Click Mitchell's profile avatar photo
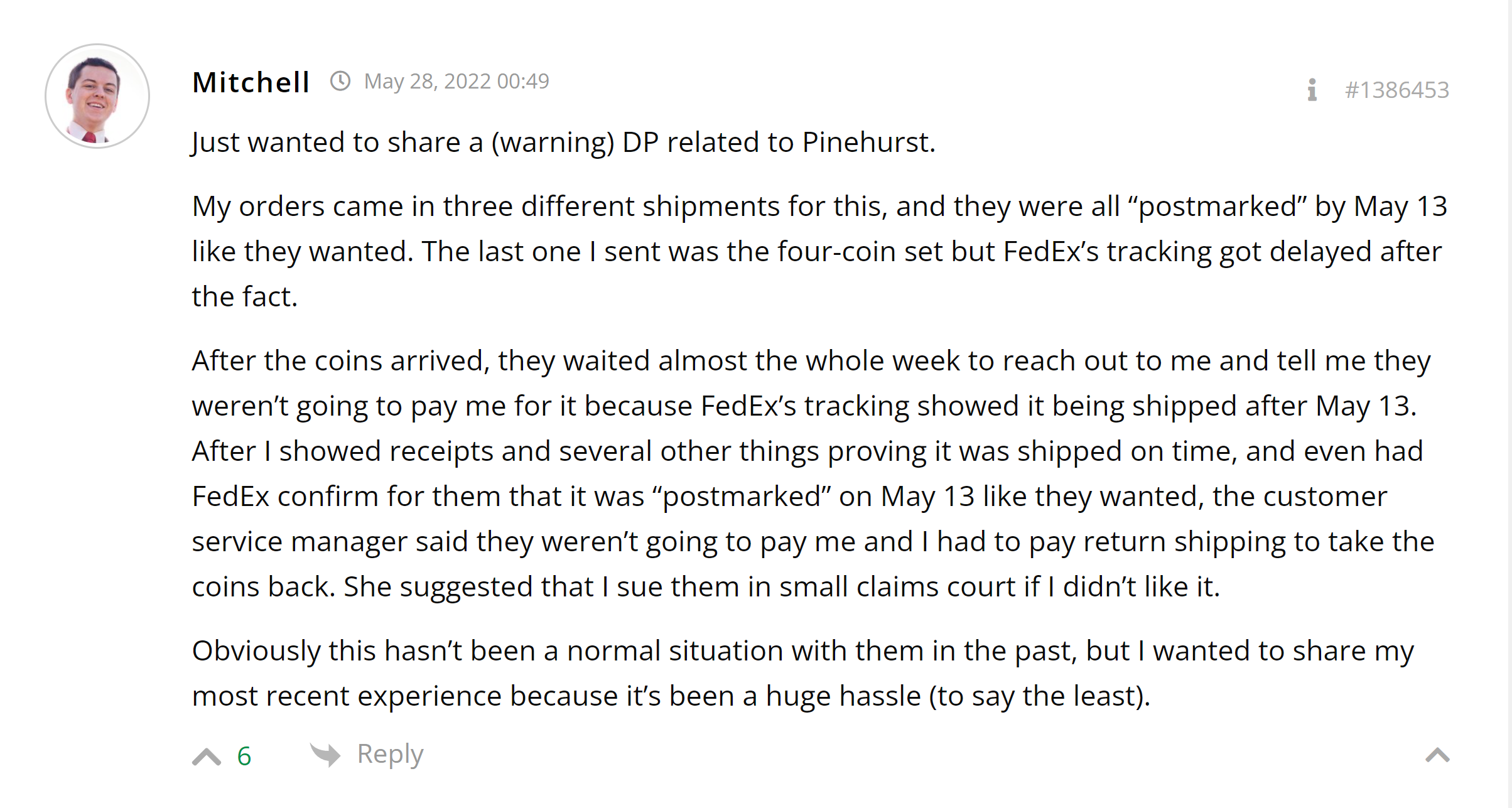Image resolution: width=1512 pixels, height=808 pixels. pos(97,96)
